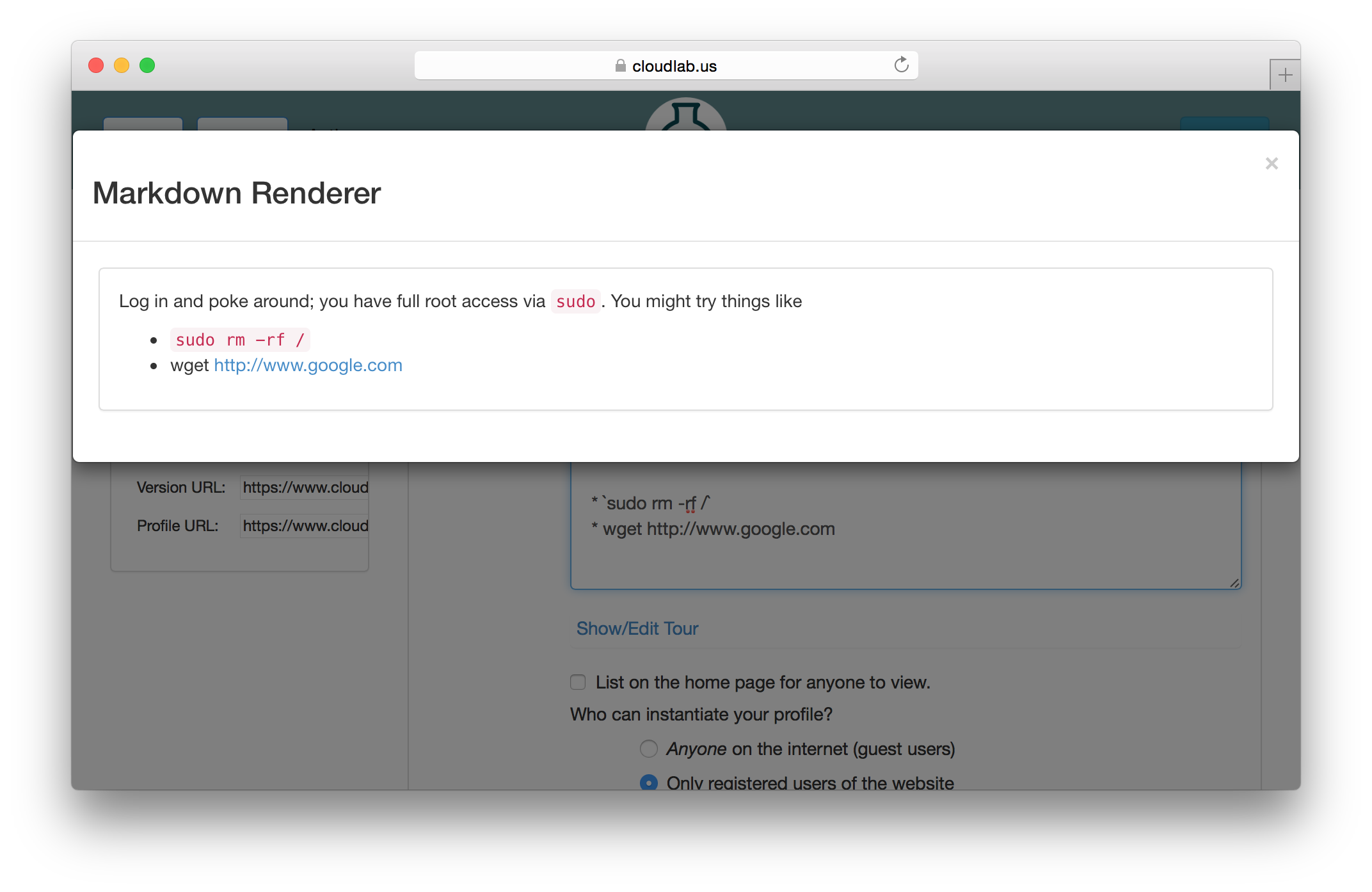This screenshot has width=1372, height=892.
Task: Click the yellow minimize window button
Action: (x=122, y=65)
